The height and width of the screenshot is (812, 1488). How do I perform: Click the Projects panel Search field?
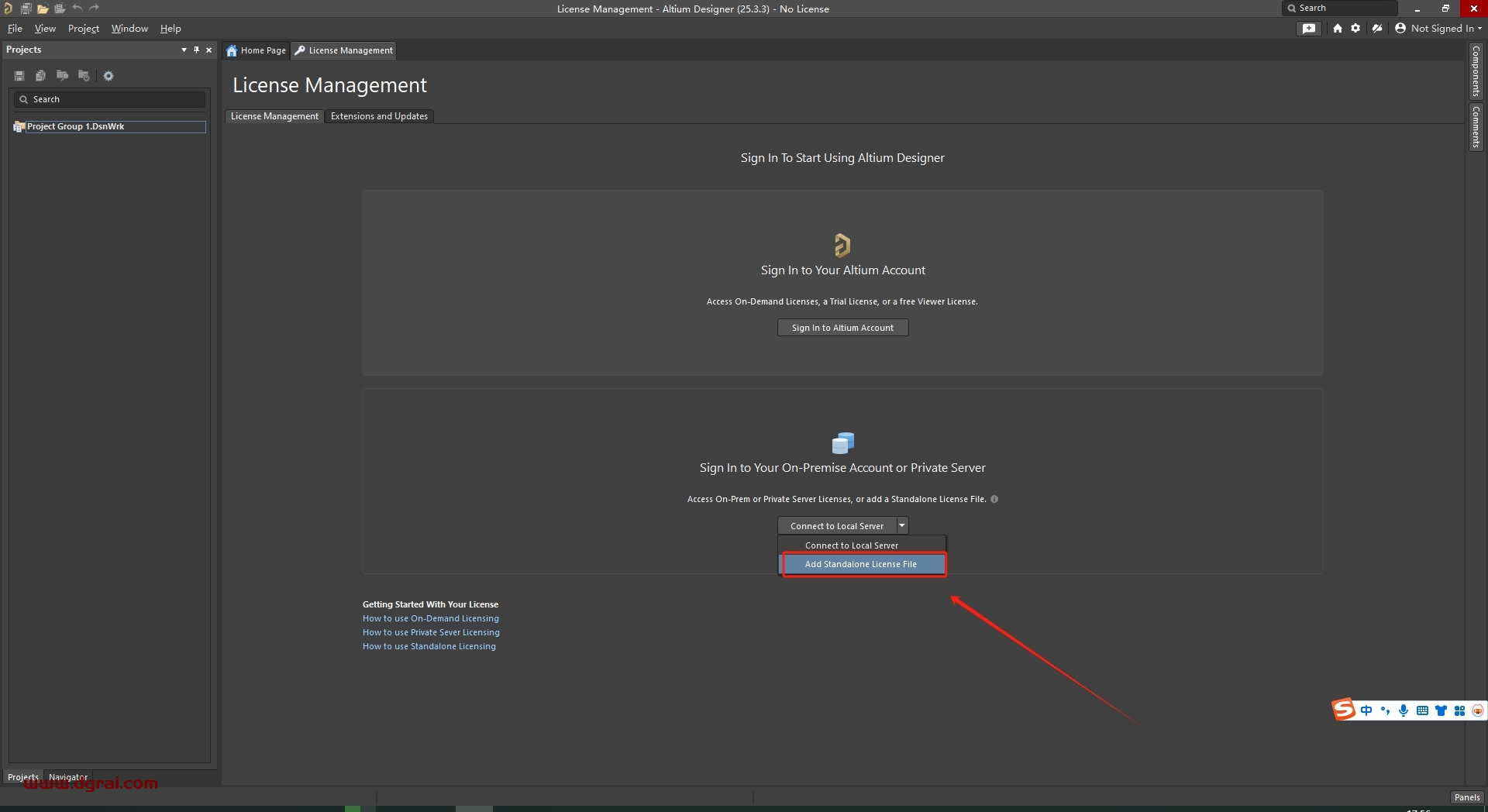click(x=109, y=99)
